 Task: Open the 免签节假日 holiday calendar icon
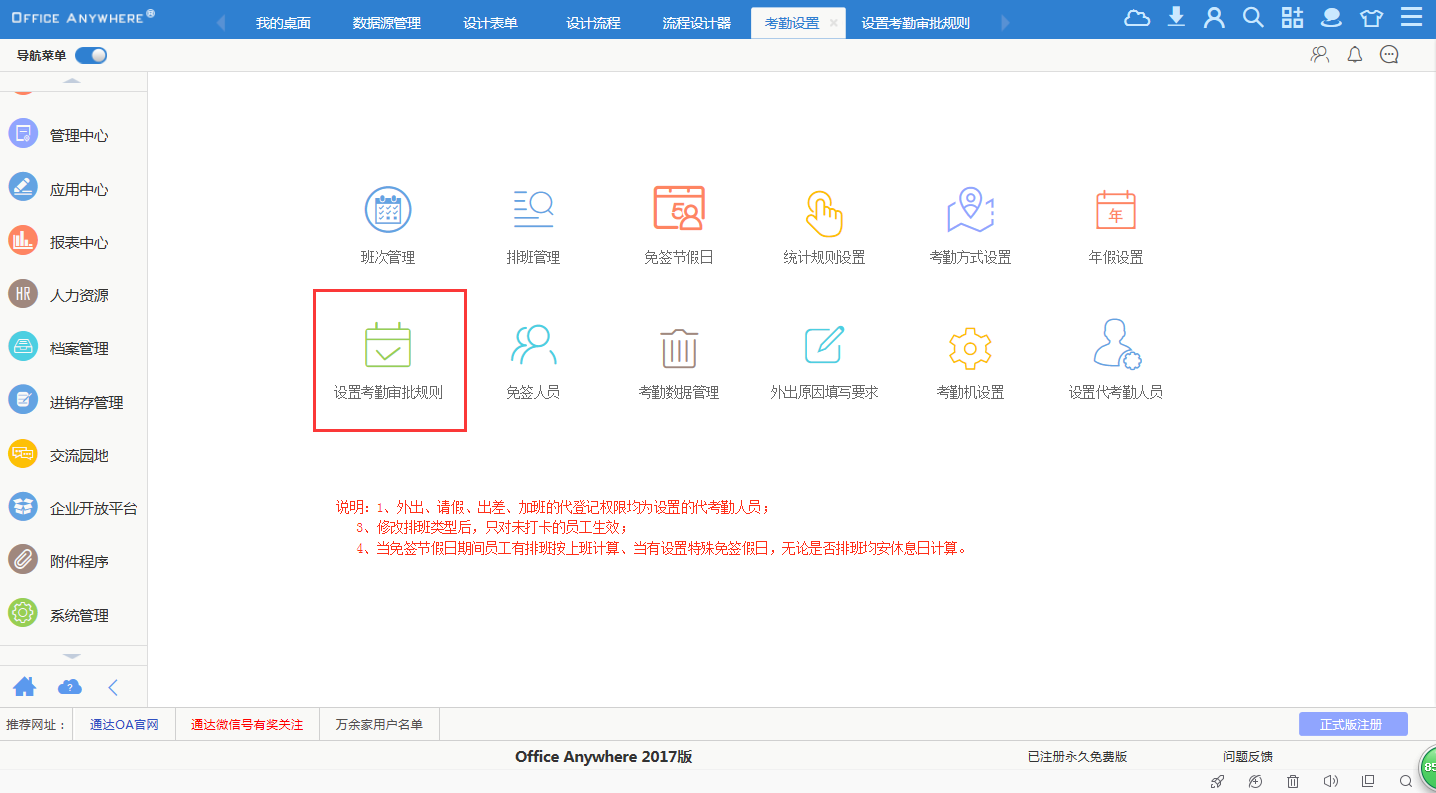click(x=678, y=210)
